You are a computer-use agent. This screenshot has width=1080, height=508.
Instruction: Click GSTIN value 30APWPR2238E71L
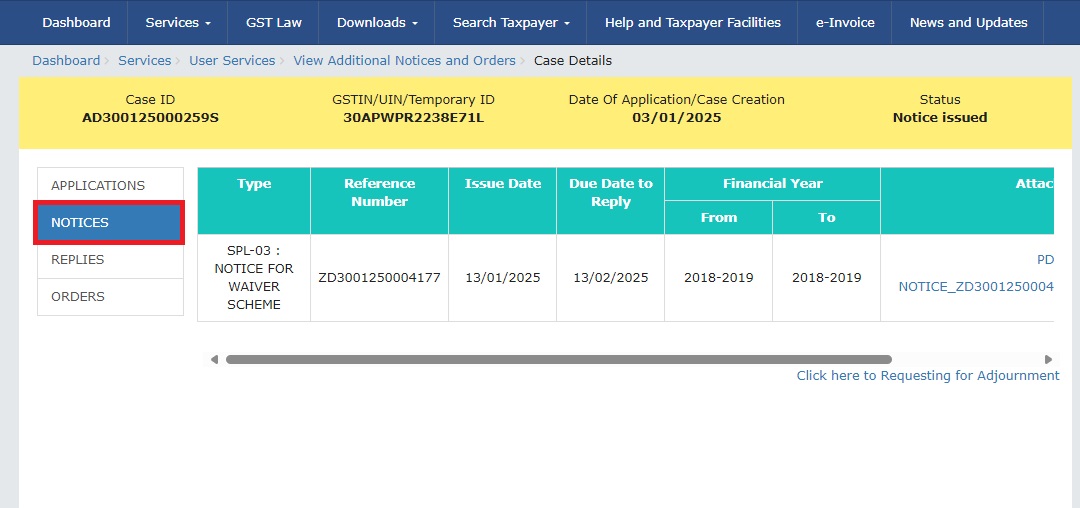(x=413, y=118)
